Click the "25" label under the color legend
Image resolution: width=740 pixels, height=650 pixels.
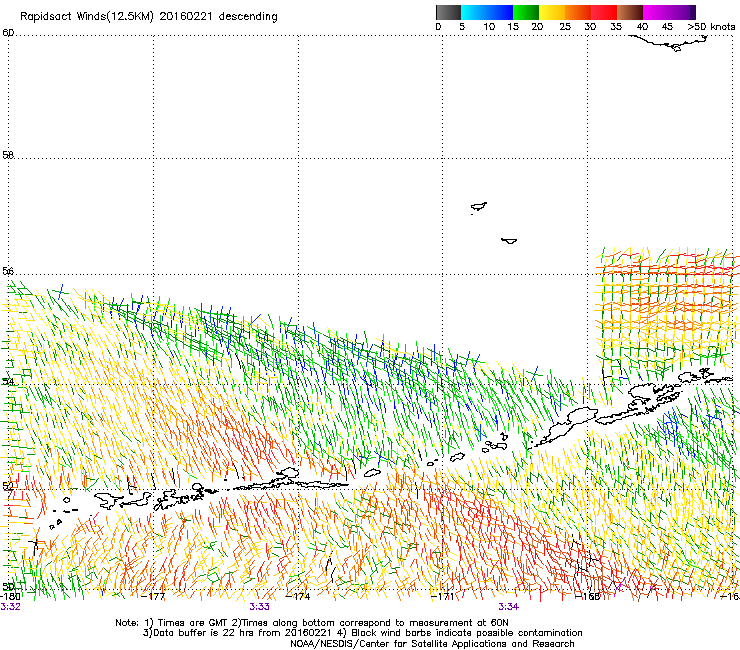(x=565, y=27)
